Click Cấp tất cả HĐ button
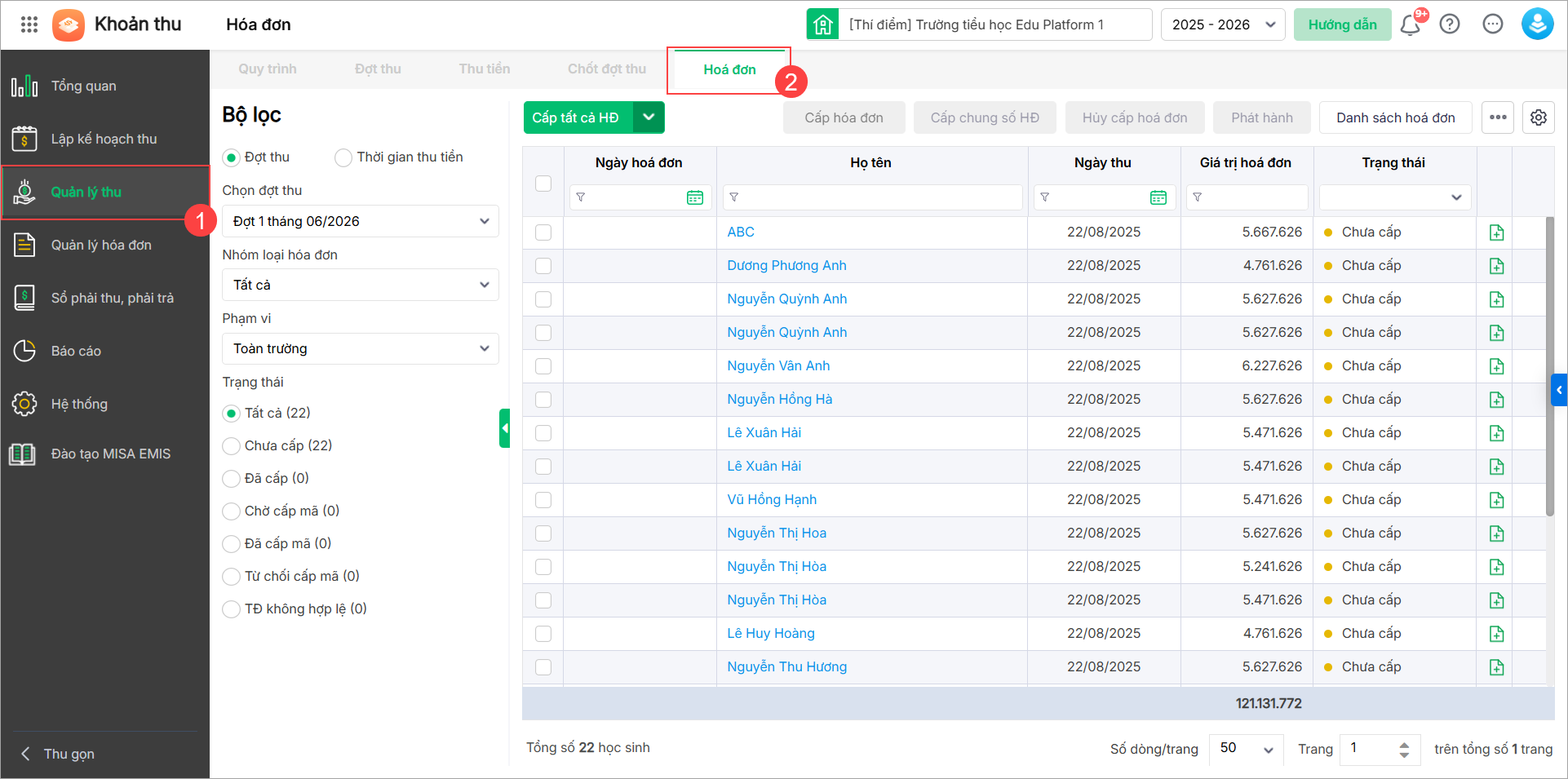 (x=578, y=117)
